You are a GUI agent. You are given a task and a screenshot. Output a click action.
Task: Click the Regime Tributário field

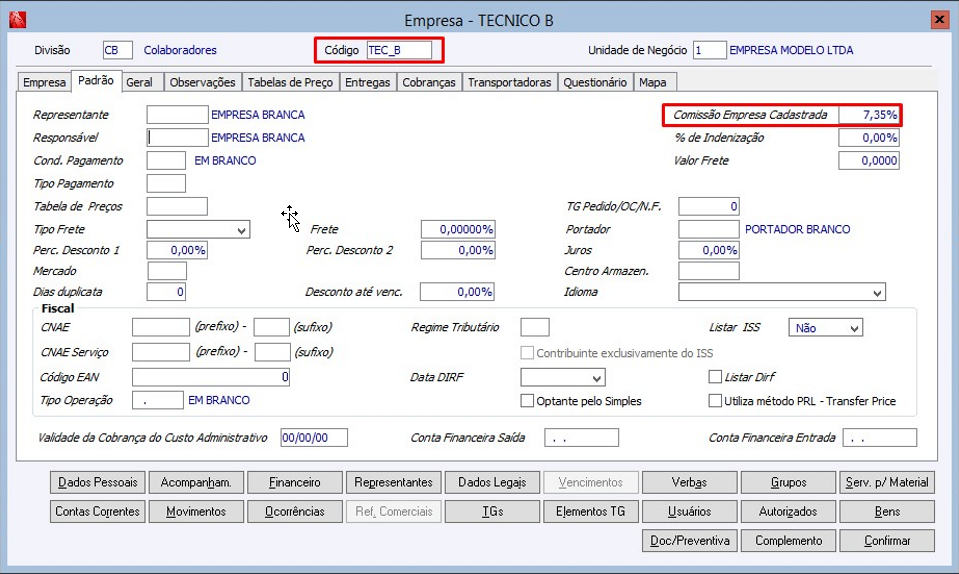pos(535,327)
